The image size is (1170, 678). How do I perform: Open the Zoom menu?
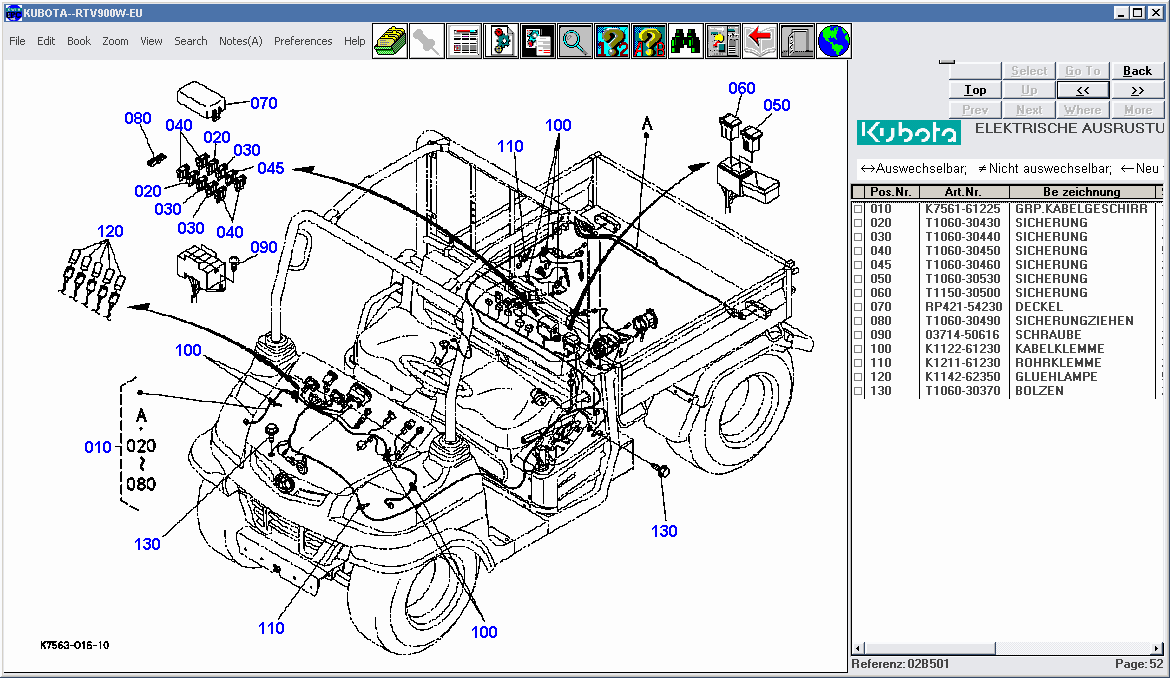(115, 41)
